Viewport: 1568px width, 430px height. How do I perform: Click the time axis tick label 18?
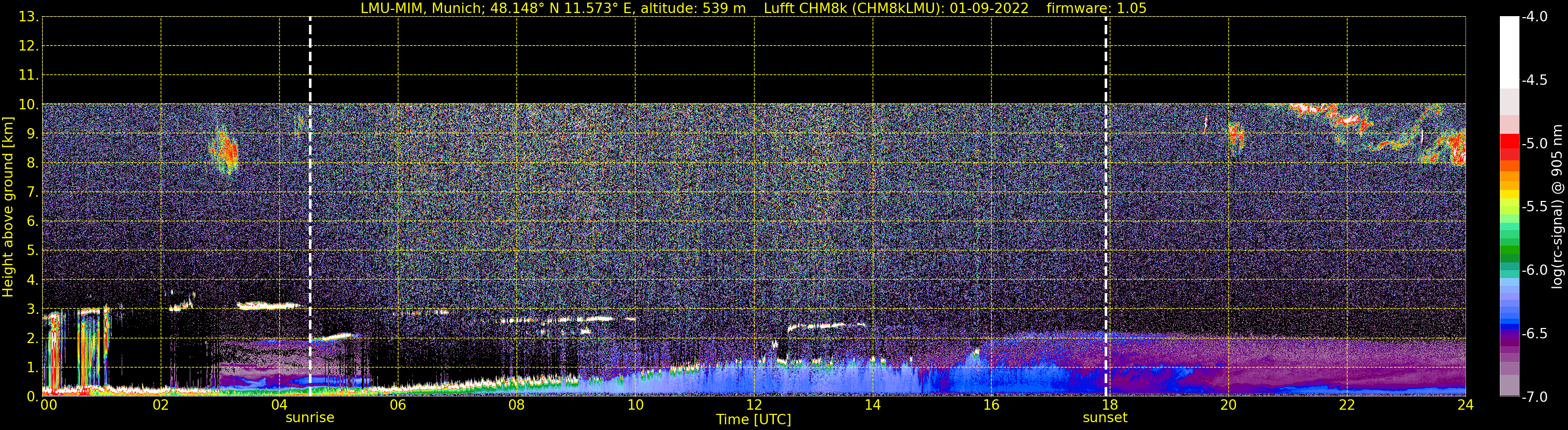click(1110, 405)
